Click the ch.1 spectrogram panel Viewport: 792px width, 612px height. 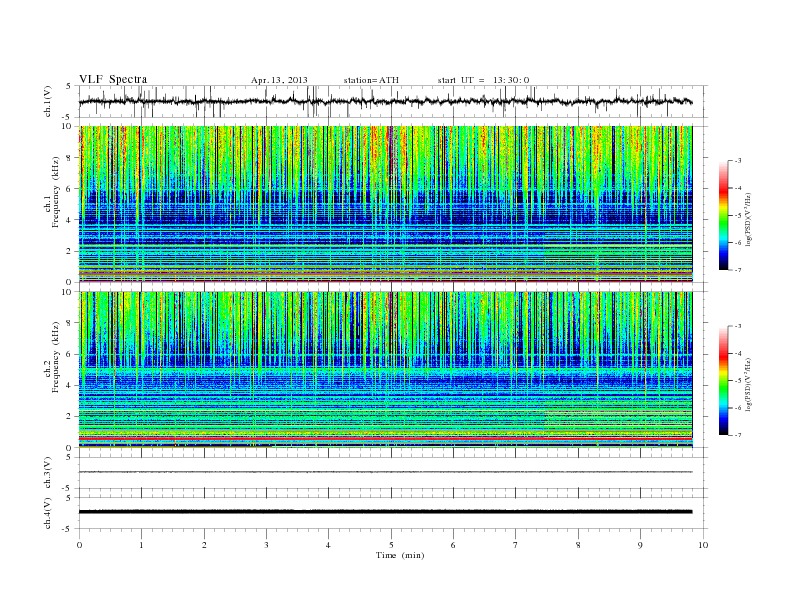[x=386, y=204]
